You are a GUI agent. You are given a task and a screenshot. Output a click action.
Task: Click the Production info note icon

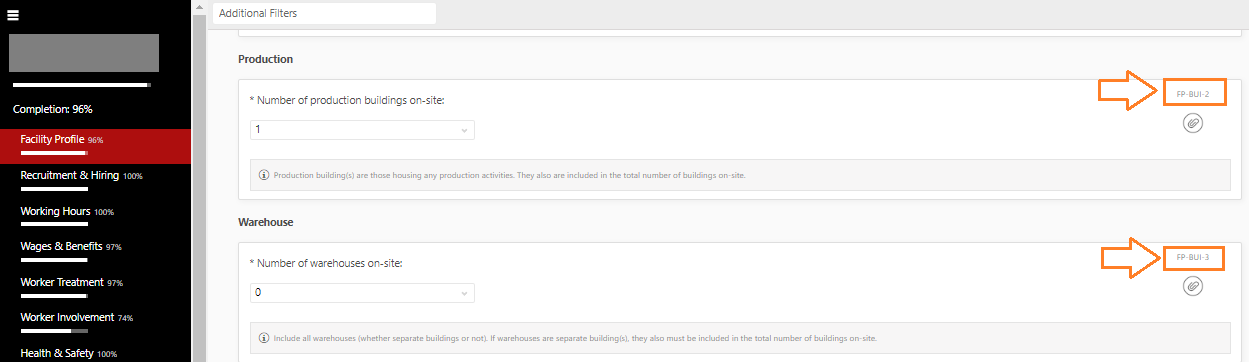click(x=264, y=175)
